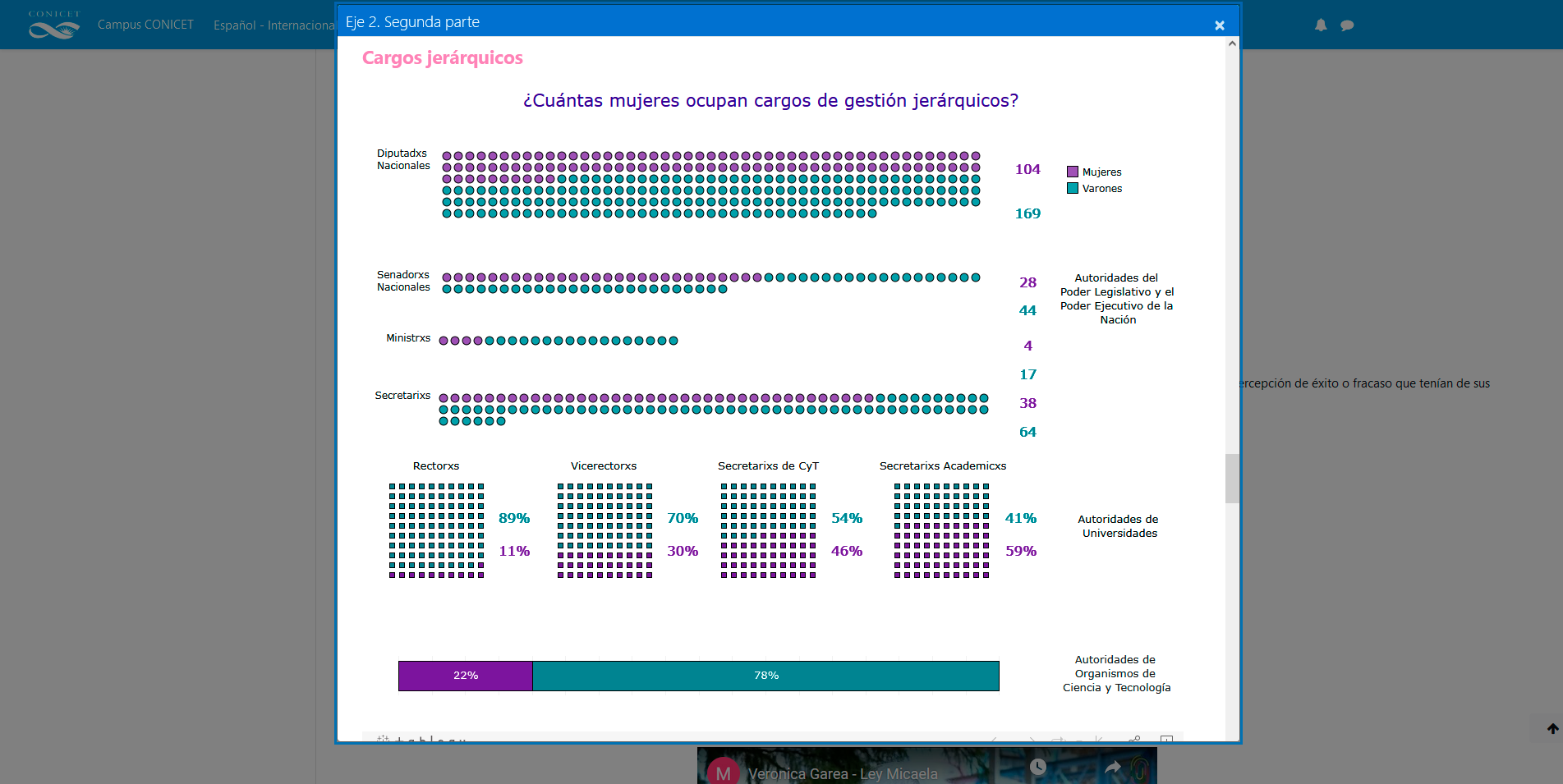Click the dialog scrollbar's up arrow
The height and width of the screenshot is (784, 1563).
click(1232, 44)
